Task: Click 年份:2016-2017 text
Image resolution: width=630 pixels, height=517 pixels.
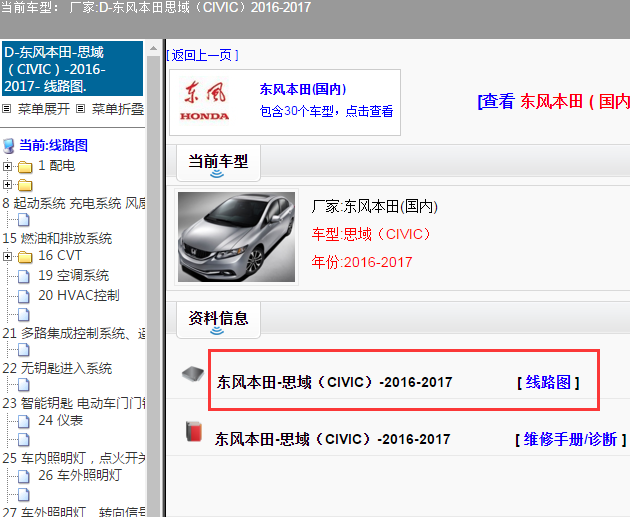Action: 362,262
